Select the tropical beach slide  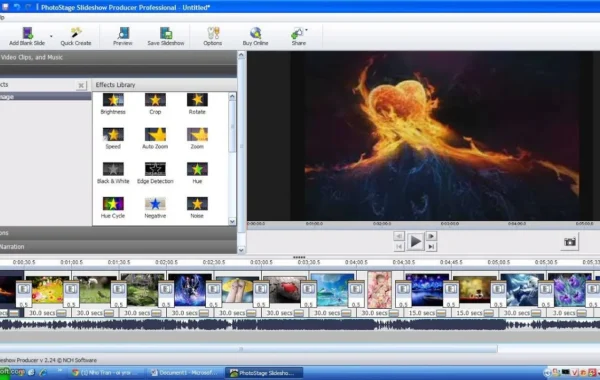coord(332,290)
